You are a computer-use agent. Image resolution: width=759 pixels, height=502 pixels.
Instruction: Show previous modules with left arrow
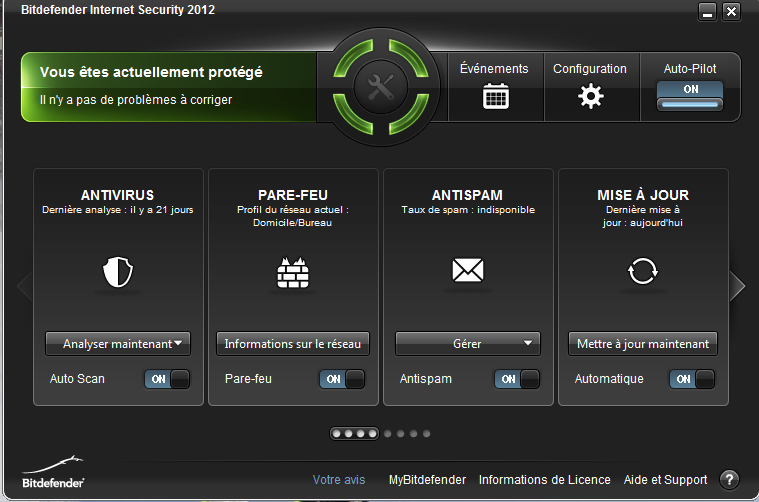pos(24,286)
